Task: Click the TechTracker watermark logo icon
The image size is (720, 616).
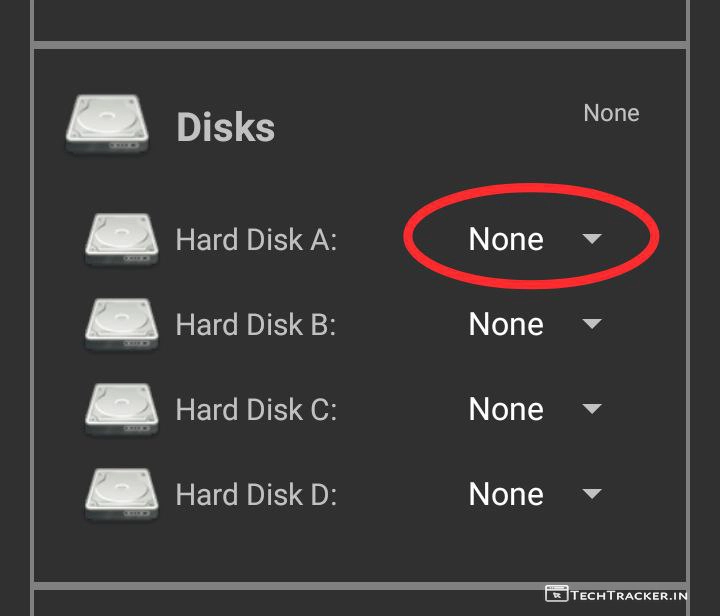Action: (x=556, y=595)
